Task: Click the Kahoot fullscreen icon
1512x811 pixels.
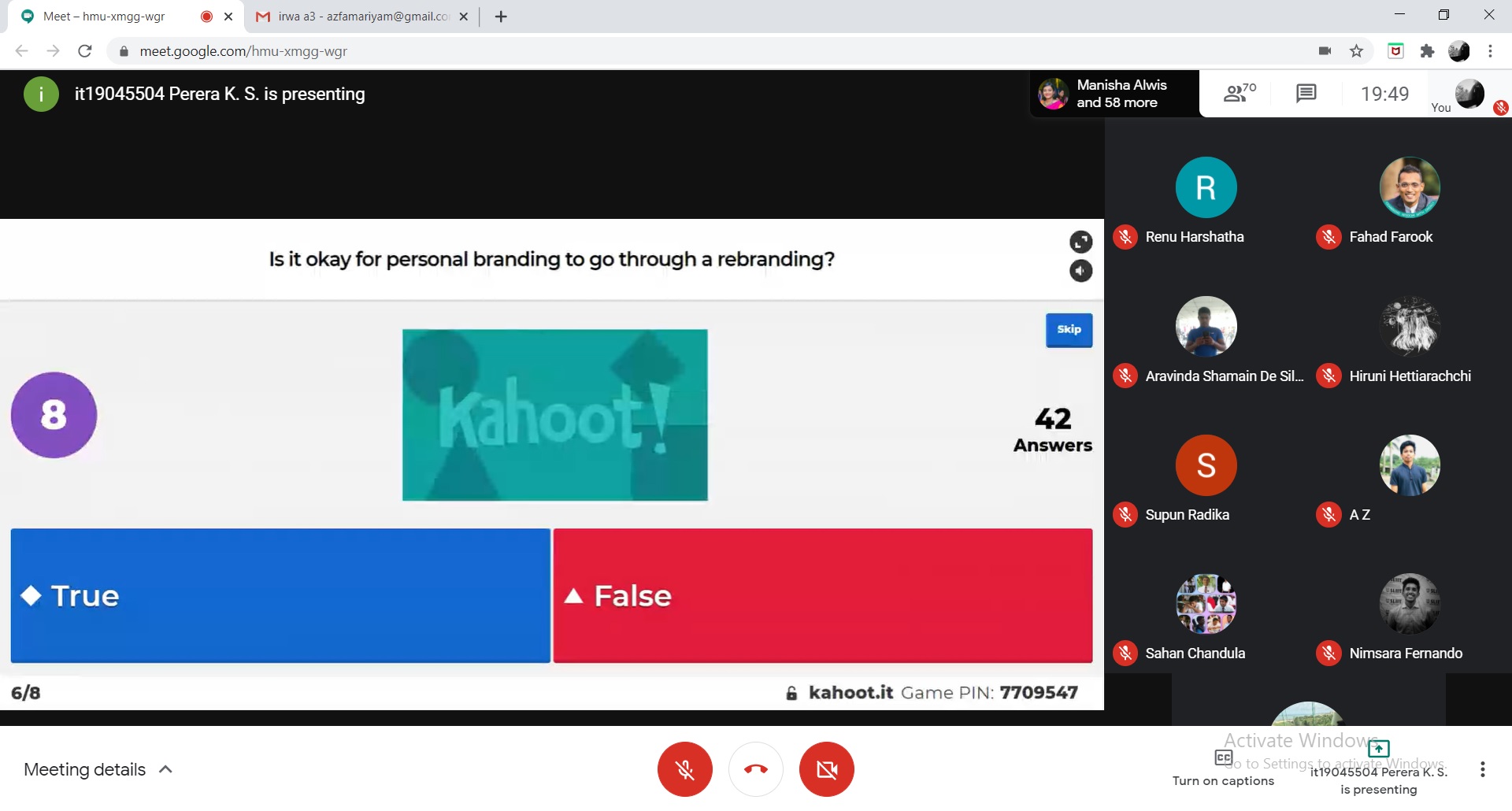Action: pos(1080,242)
